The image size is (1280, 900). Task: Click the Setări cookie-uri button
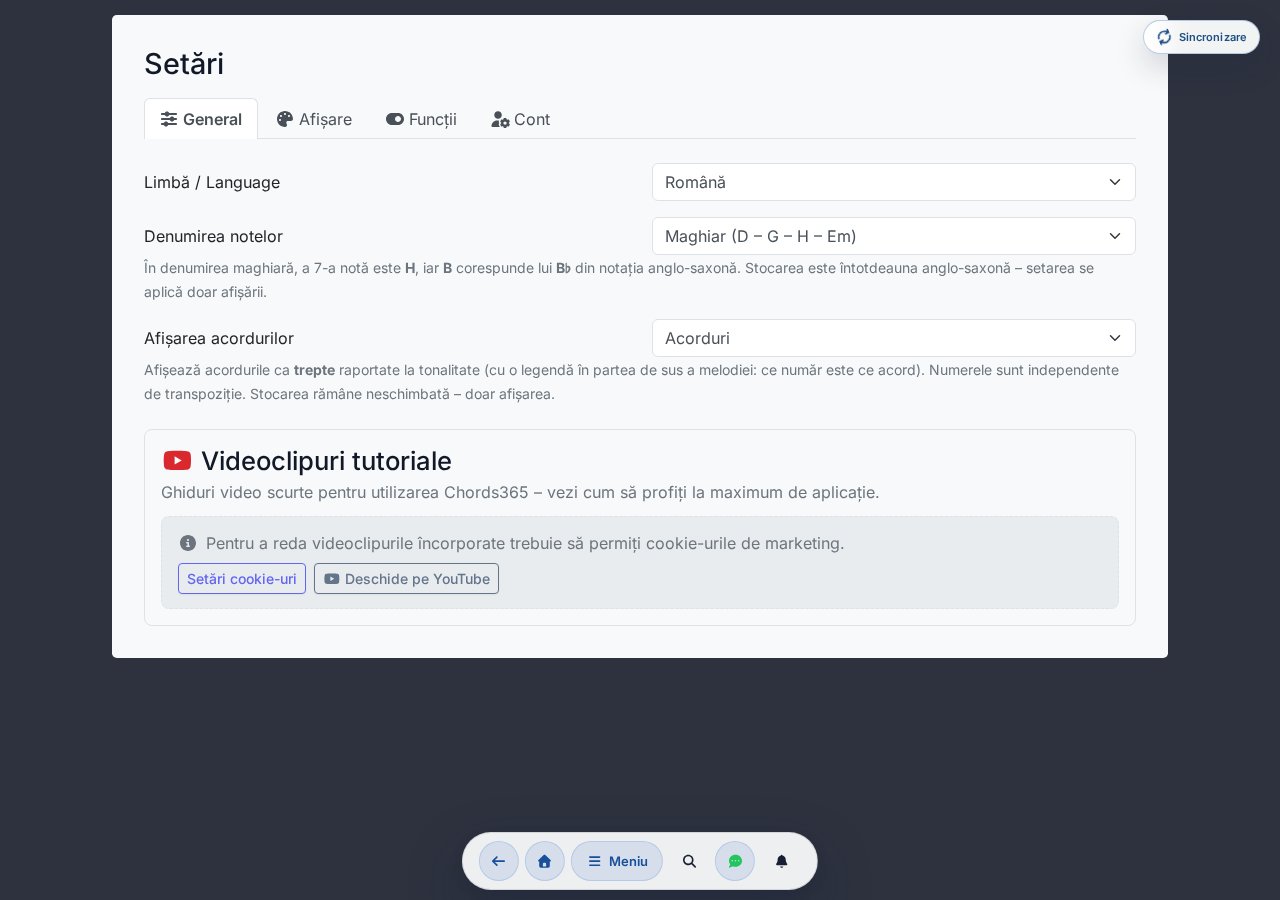click(242, 579)
